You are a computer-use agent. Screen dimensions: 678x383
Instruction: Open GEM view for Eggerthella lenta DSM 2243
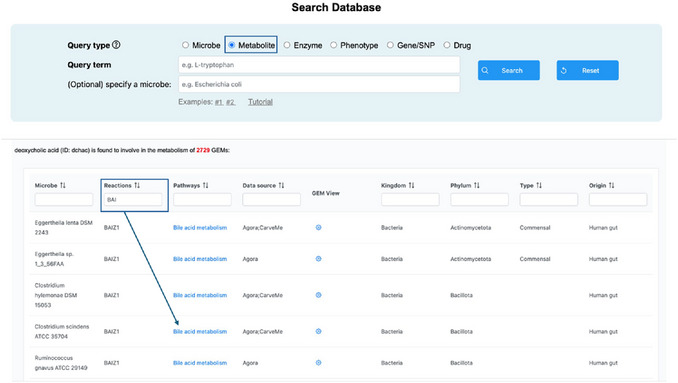[318, 227]
